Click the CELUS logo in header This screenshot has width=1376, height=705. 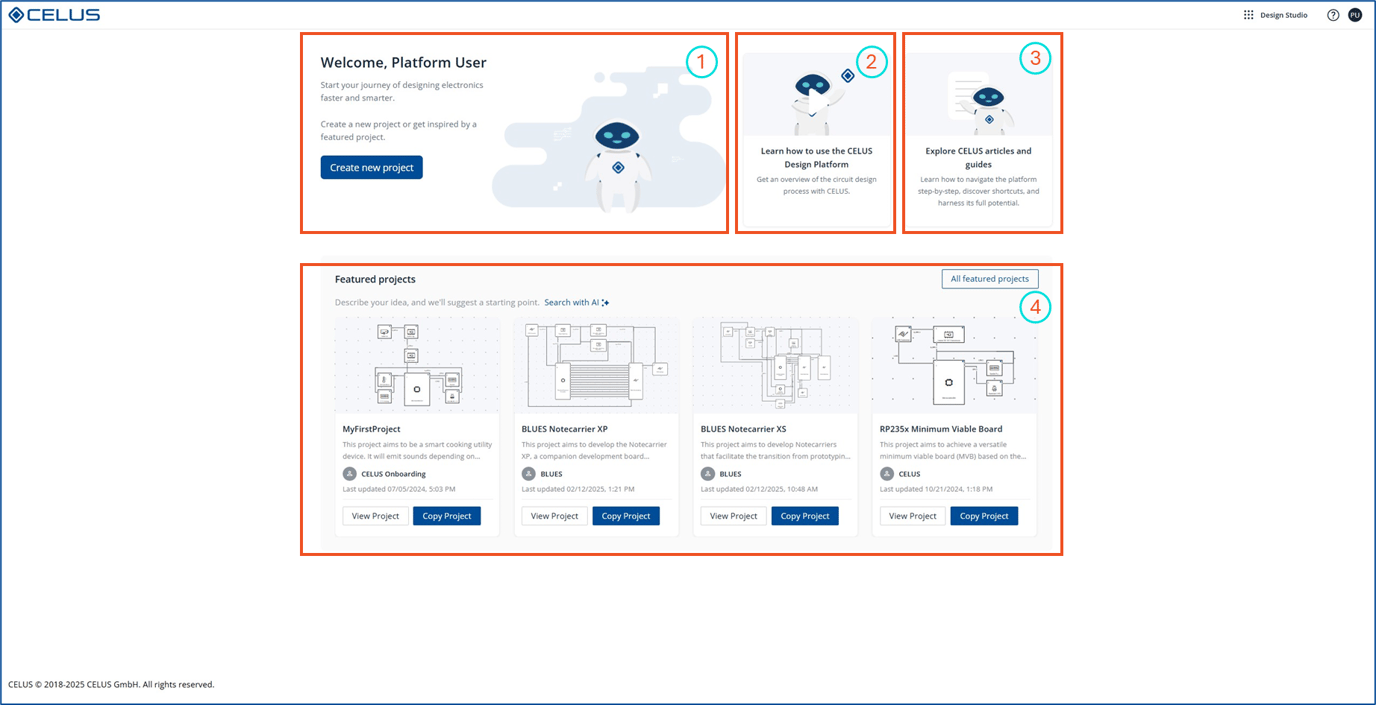click(54, 15)
